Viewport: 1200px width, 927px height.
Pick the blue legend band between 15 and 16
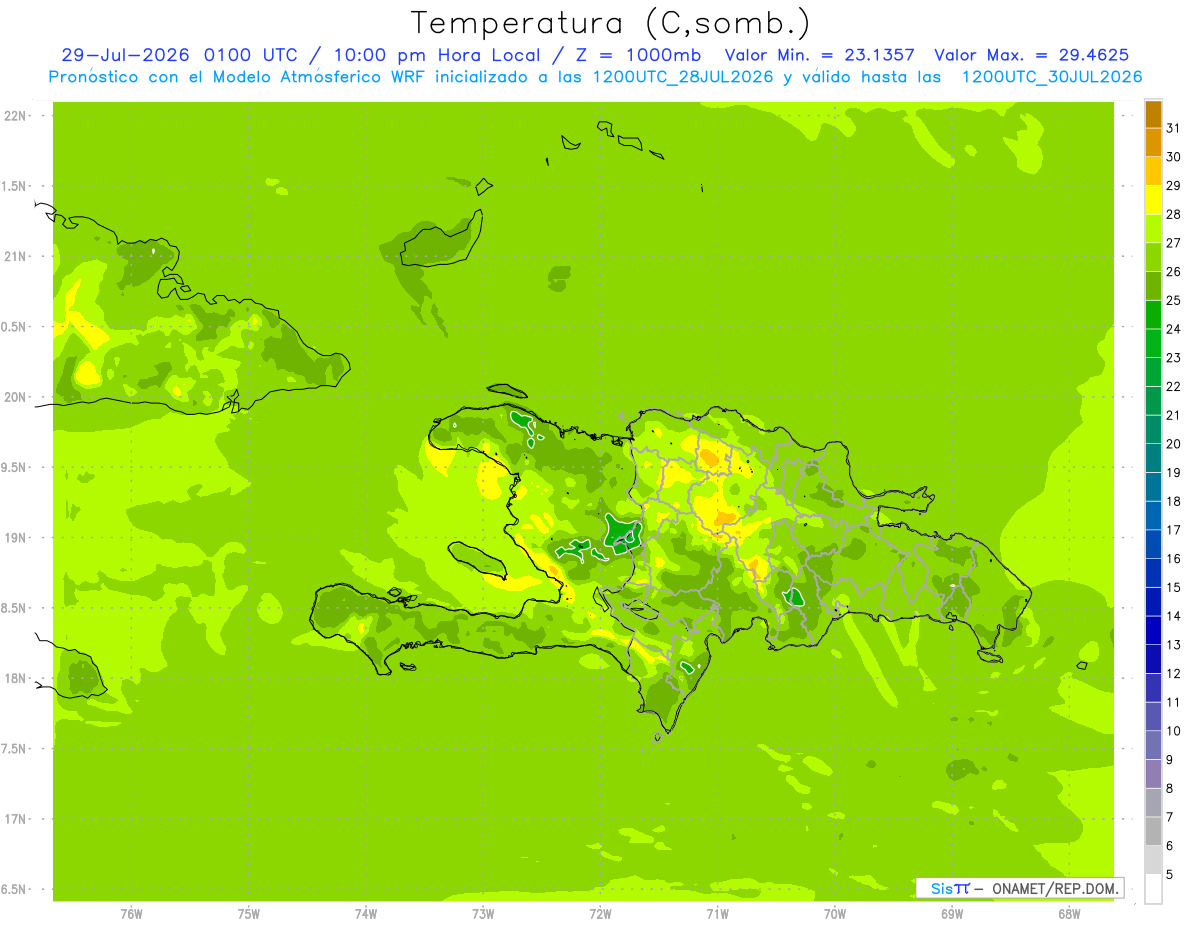[x=1153, y=573]
